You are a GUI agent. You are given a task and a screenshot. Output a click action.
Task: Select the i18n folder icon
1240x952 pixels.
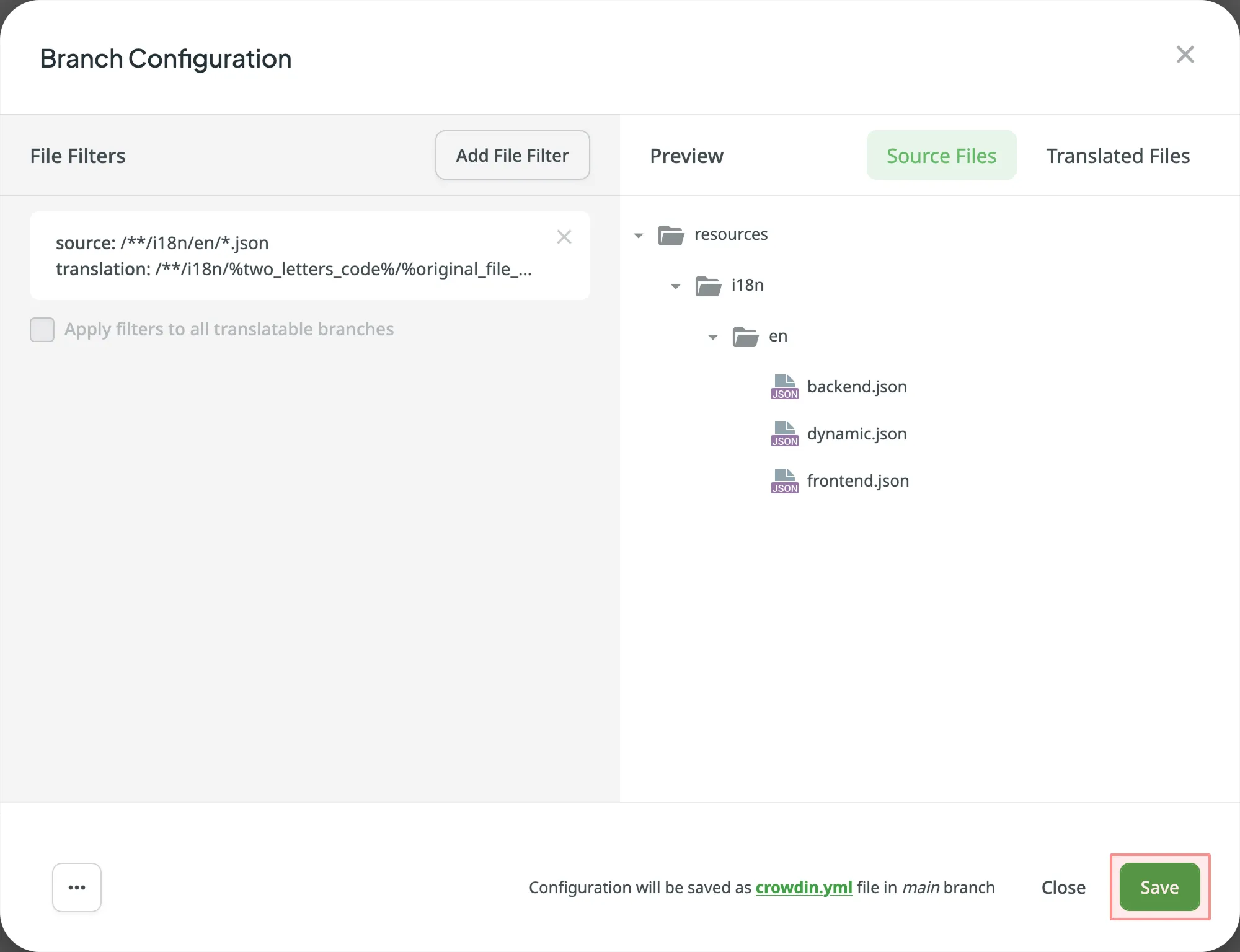[707, 286]
